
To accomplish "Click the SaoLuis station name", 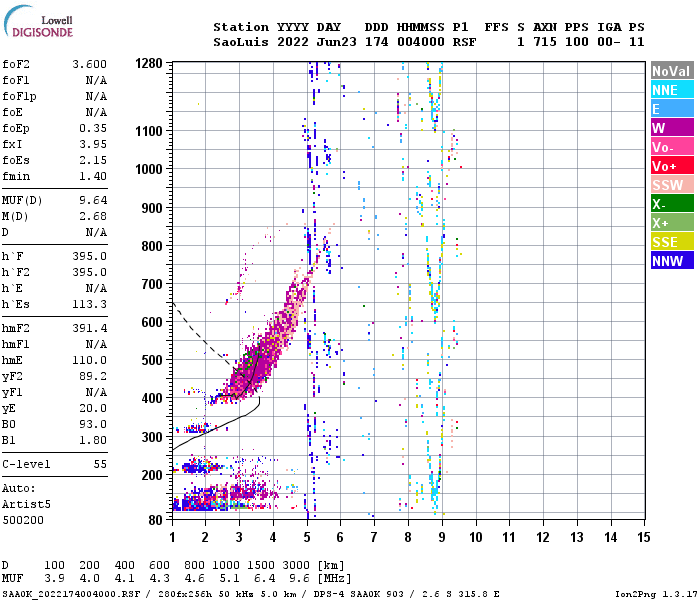I will [x=241, y=42].
